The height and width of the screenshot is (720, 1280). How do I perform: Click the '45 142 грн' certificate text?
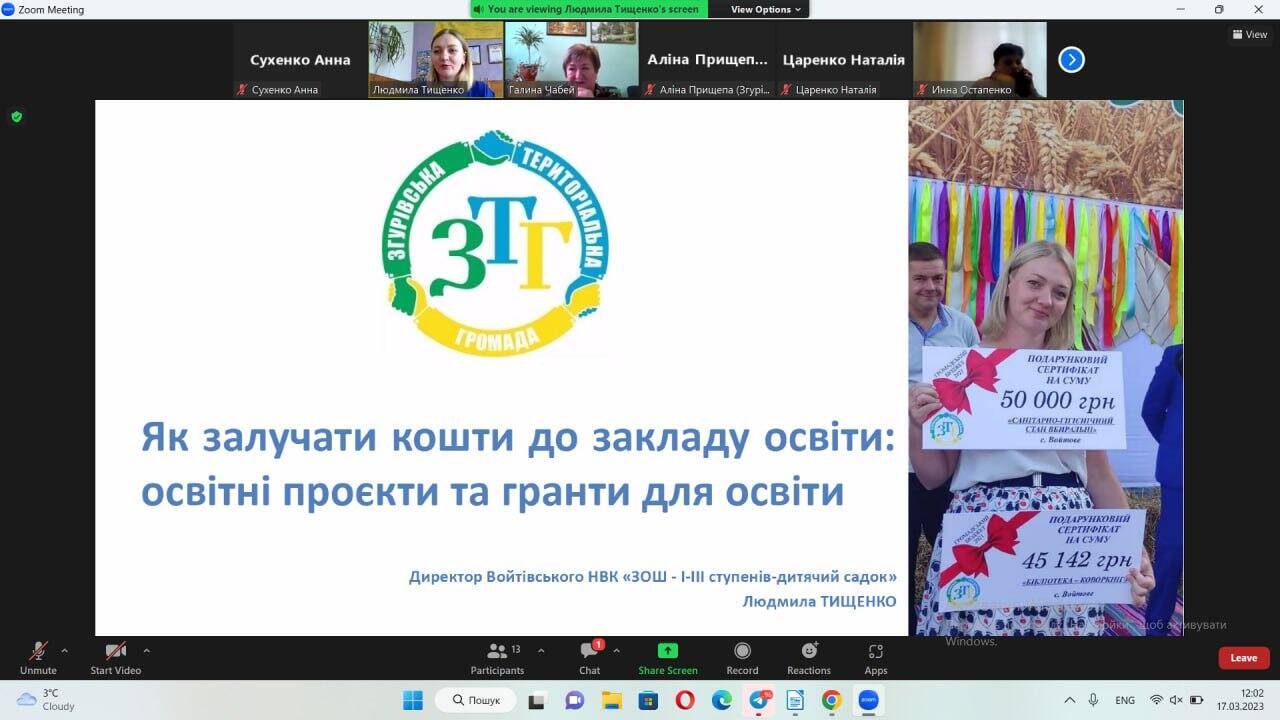point(1076,559)
